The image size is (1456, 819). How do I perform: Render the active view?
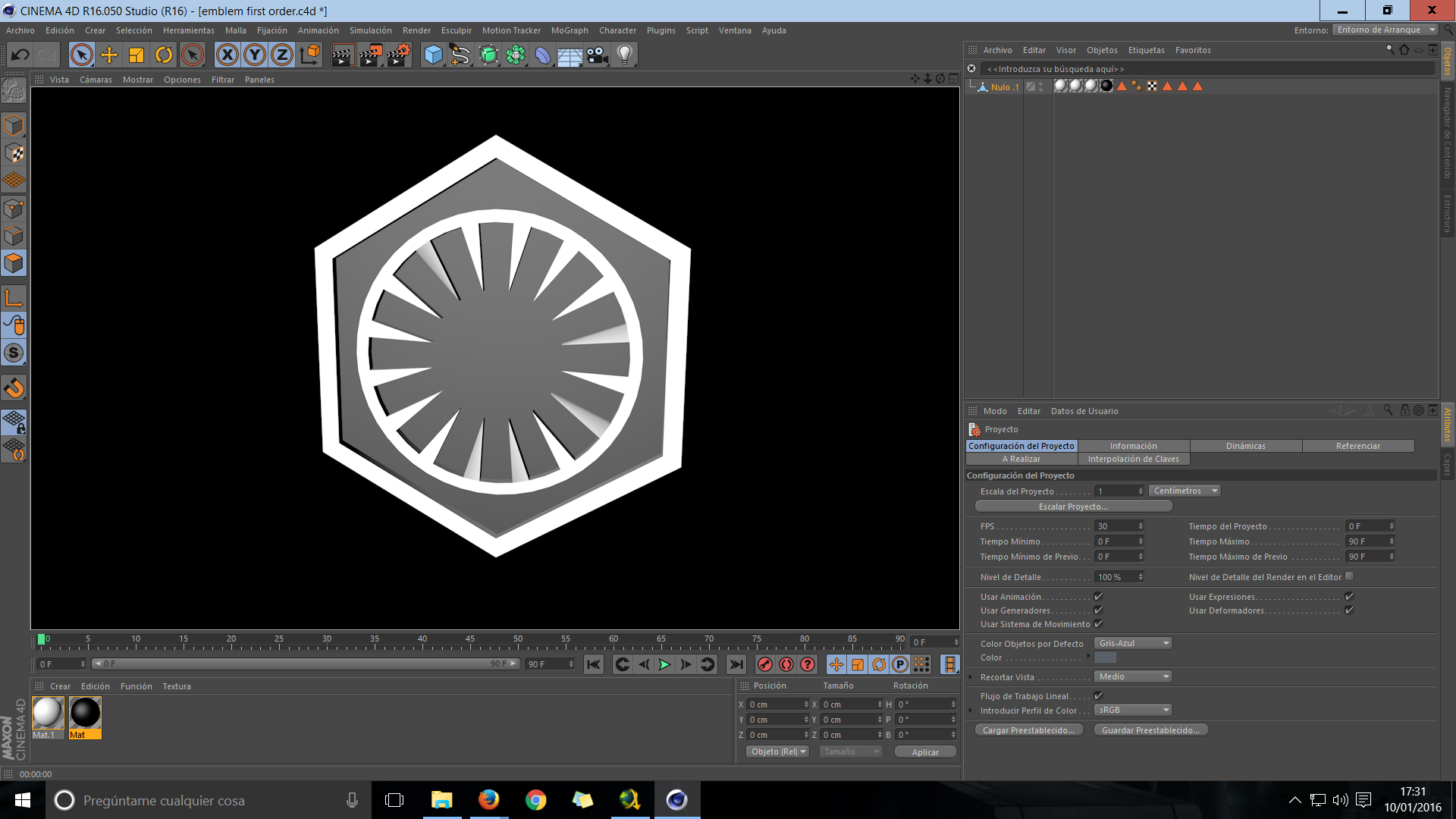tap(343, 55)
